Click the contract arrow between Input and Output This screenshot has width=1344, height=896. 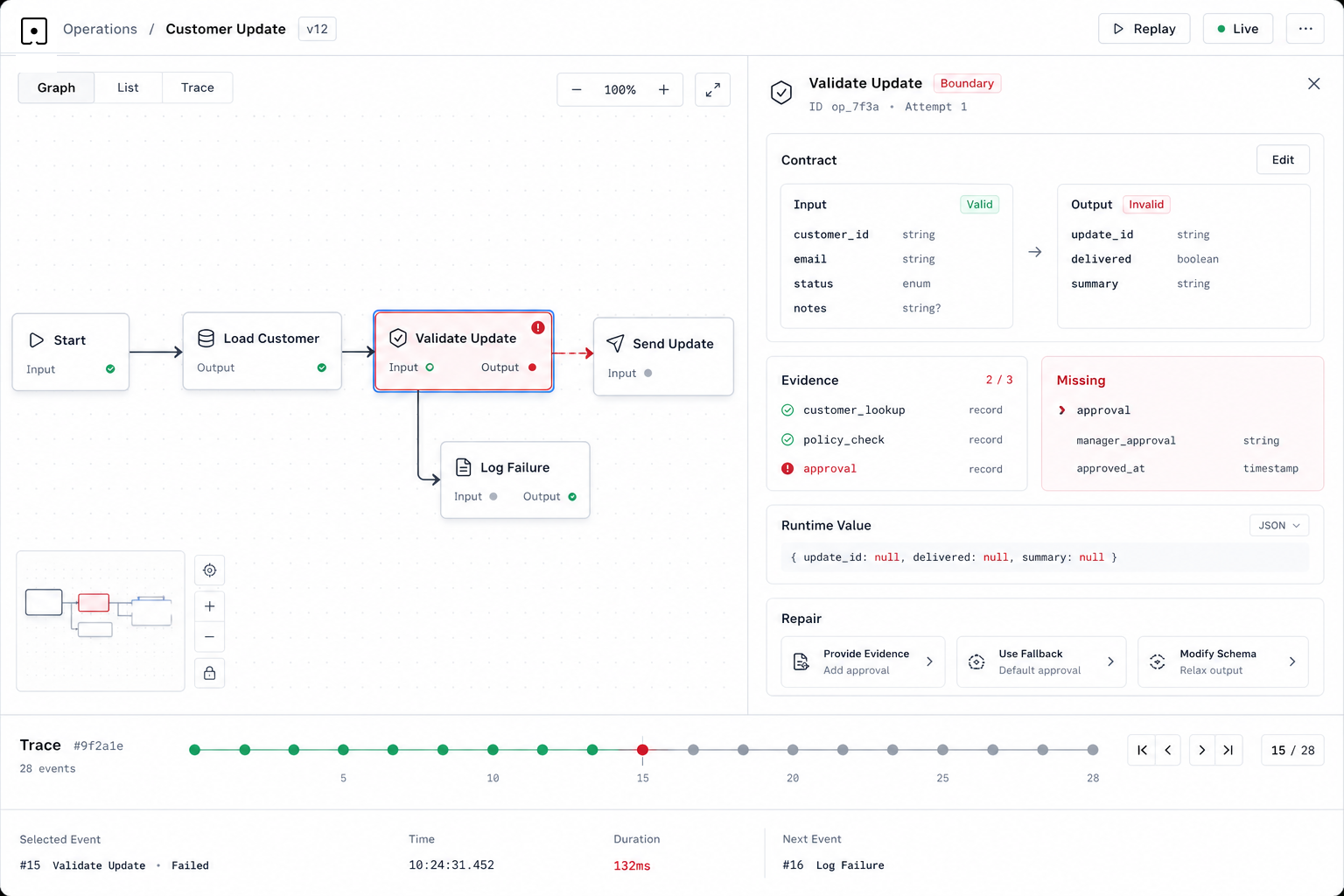tap(1035, 252)
